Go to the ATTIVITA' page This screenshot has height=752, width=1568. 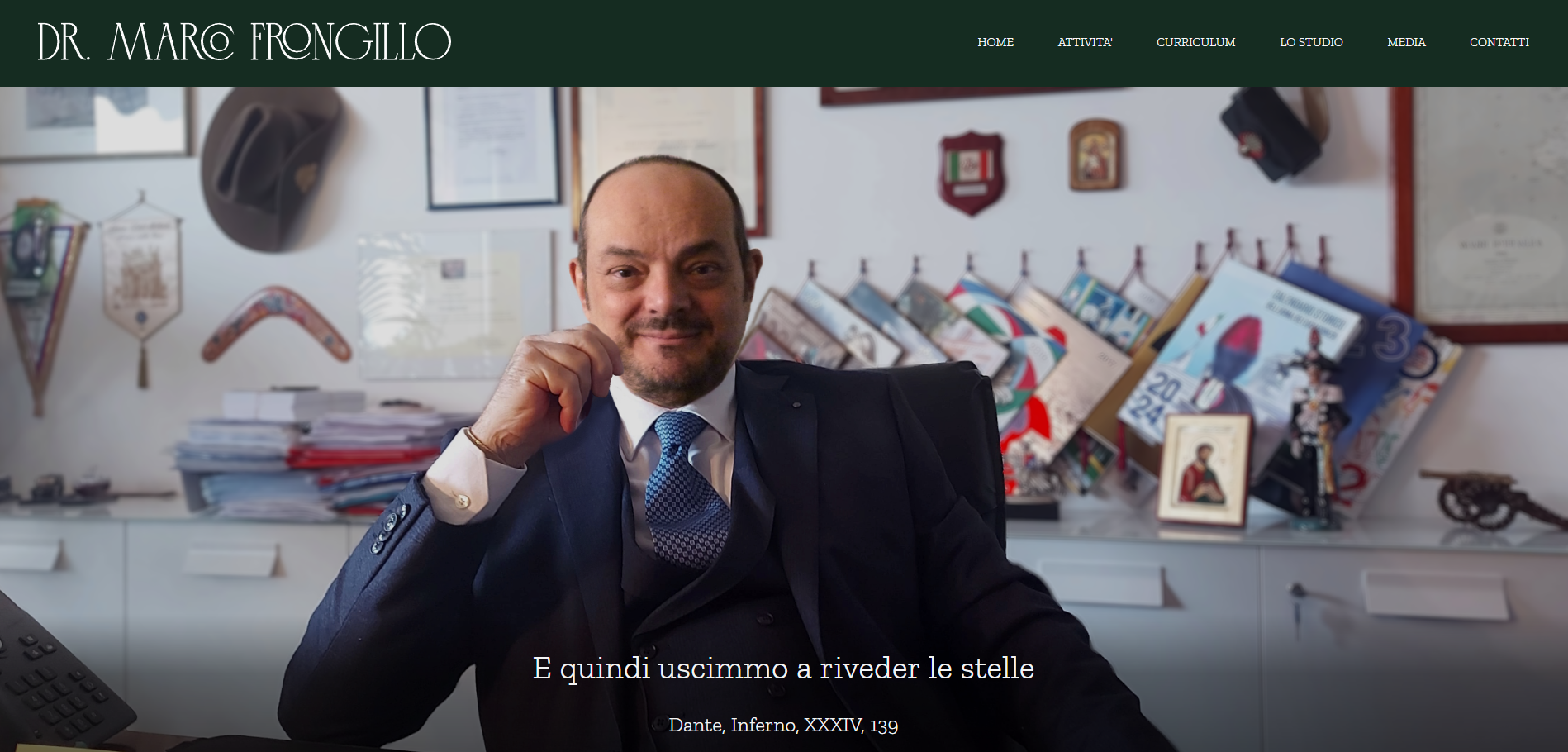[1085, 42]
